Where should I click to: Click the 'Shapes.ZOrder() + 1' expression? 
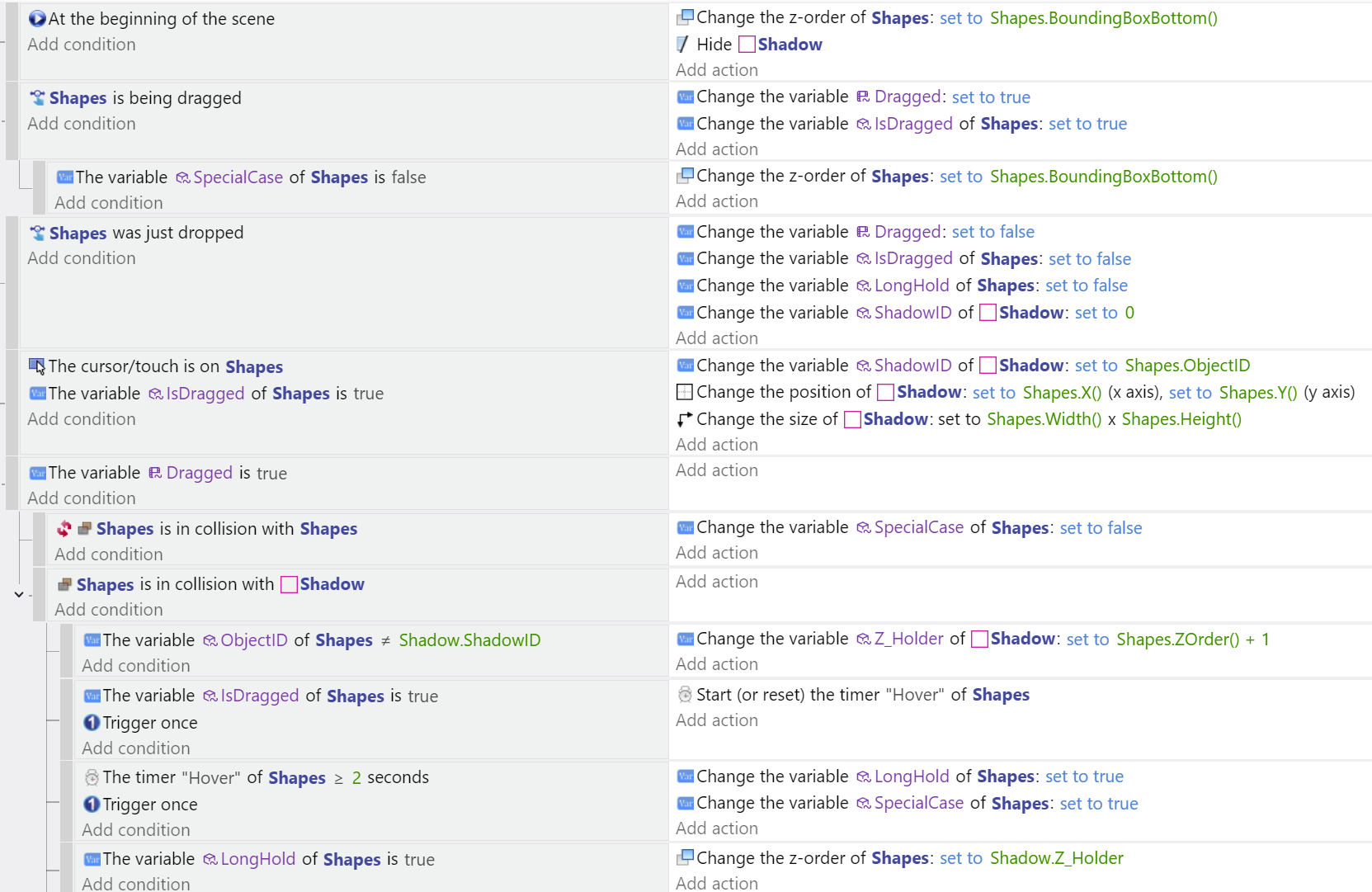coord(1192,640)
